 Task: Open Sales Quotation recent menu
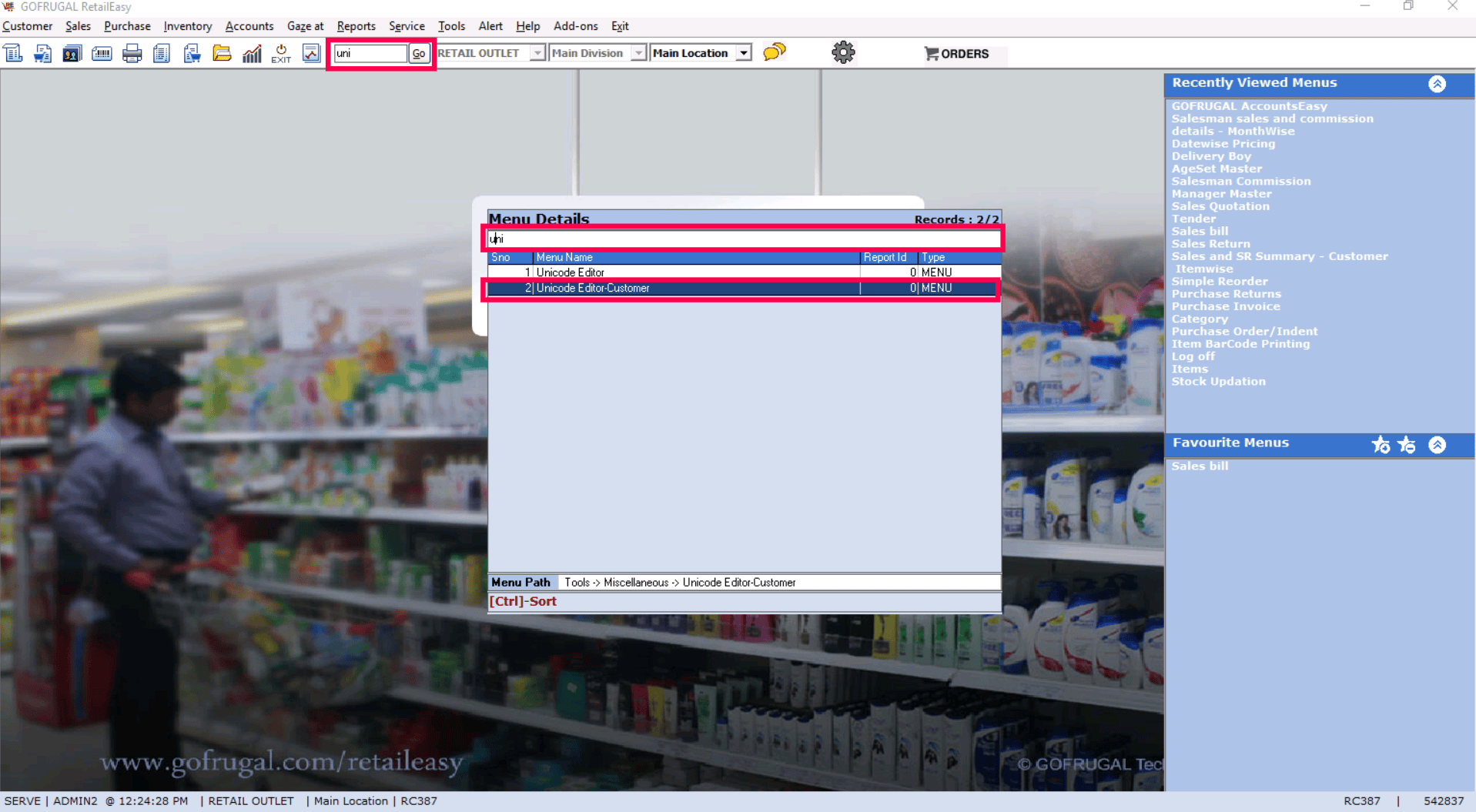[1220, 206]
